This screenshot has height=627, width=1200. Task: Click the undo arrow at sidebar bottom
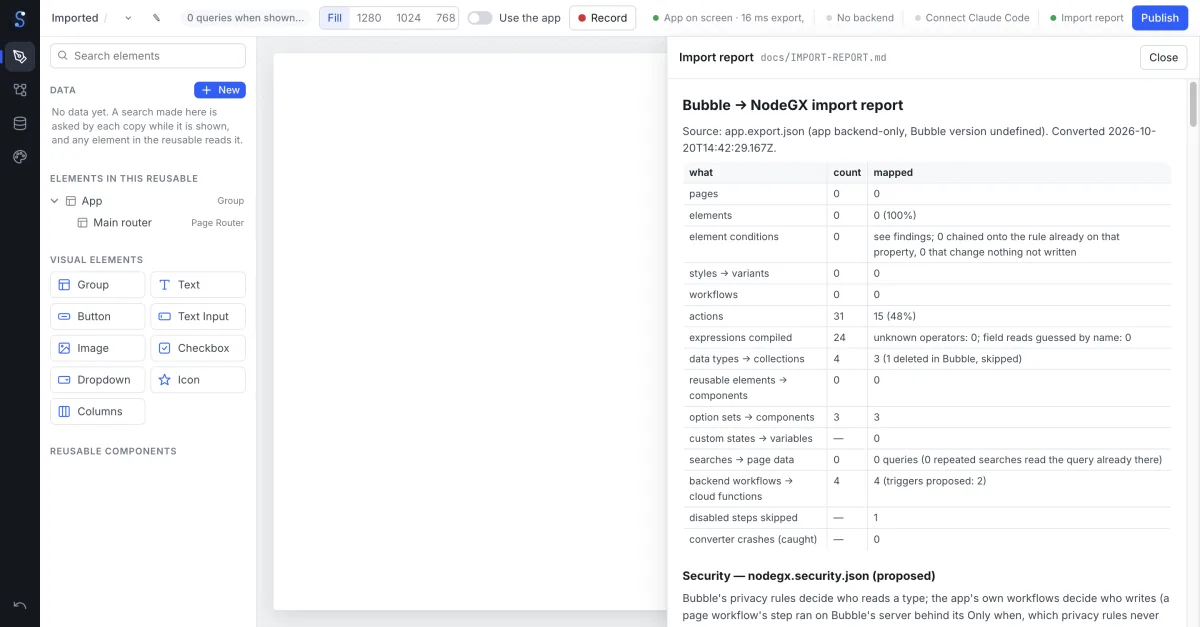pos(20,605)
